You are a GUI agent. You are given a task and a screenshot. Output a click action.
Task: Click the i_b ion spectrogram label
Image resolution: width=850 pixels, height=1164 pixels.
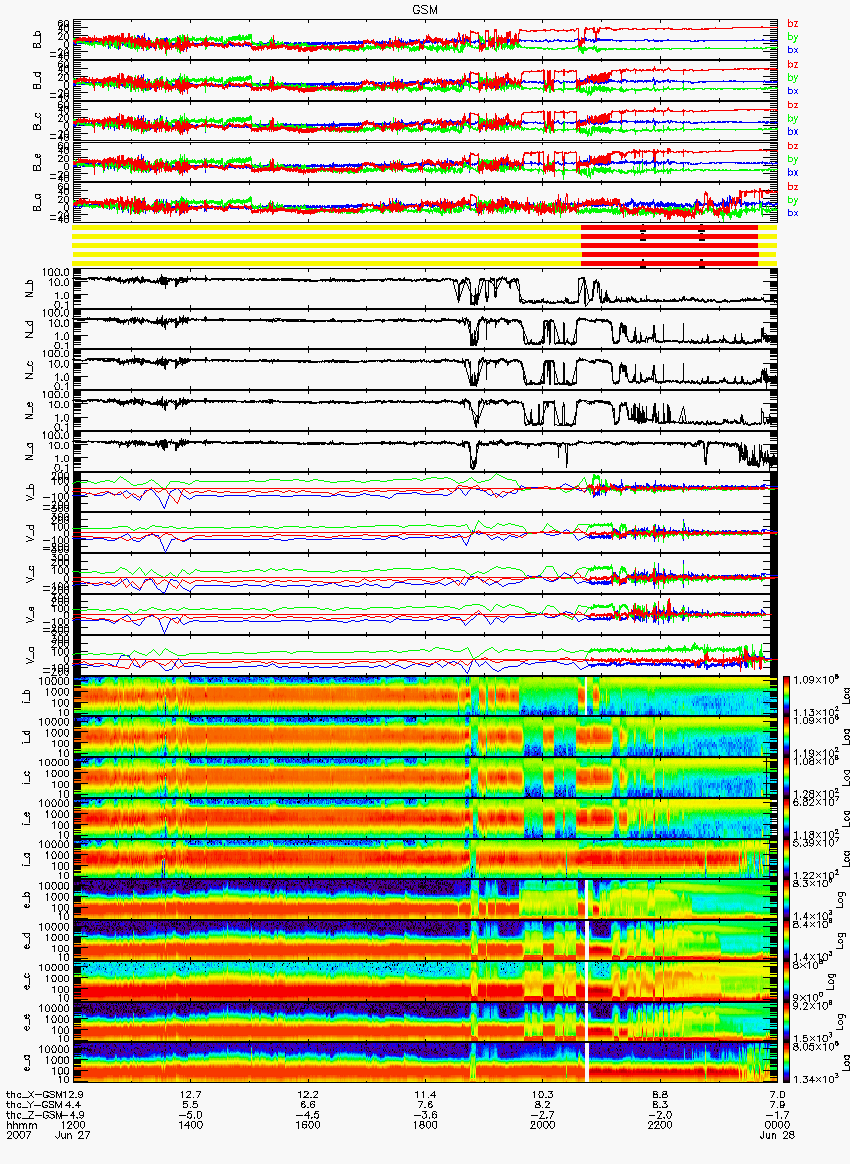(x=27, y=697)
